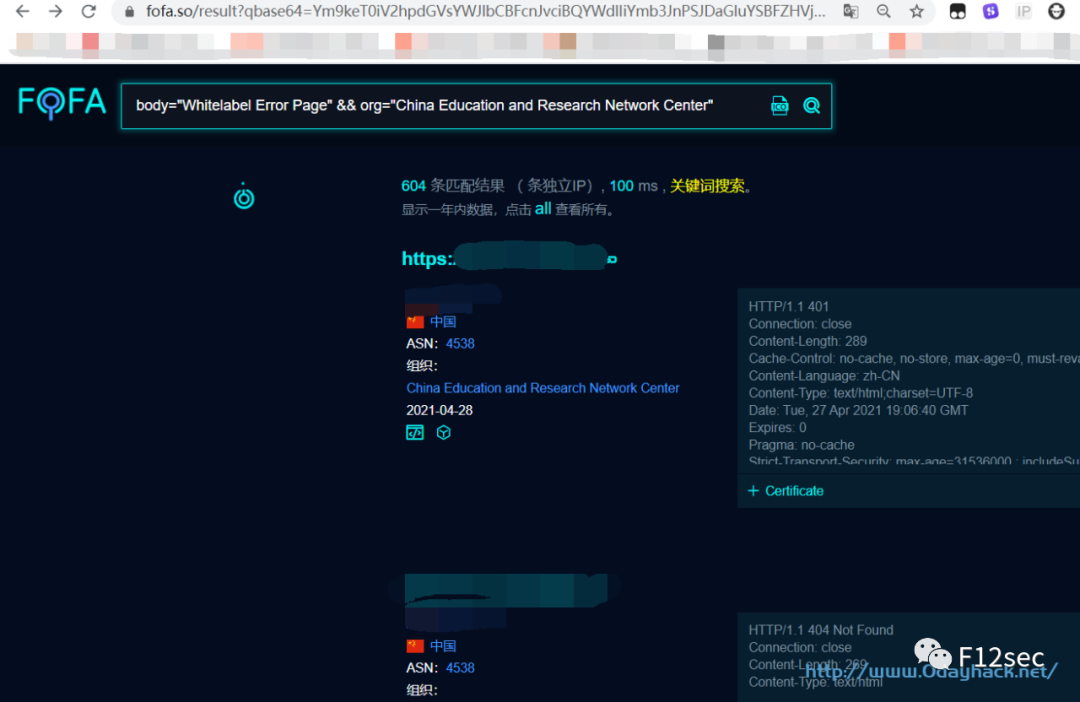Image resolution: width=1080 pixels, height=702 pixels.
Task: View website source code icon in first result
Action: pos(415,433)
